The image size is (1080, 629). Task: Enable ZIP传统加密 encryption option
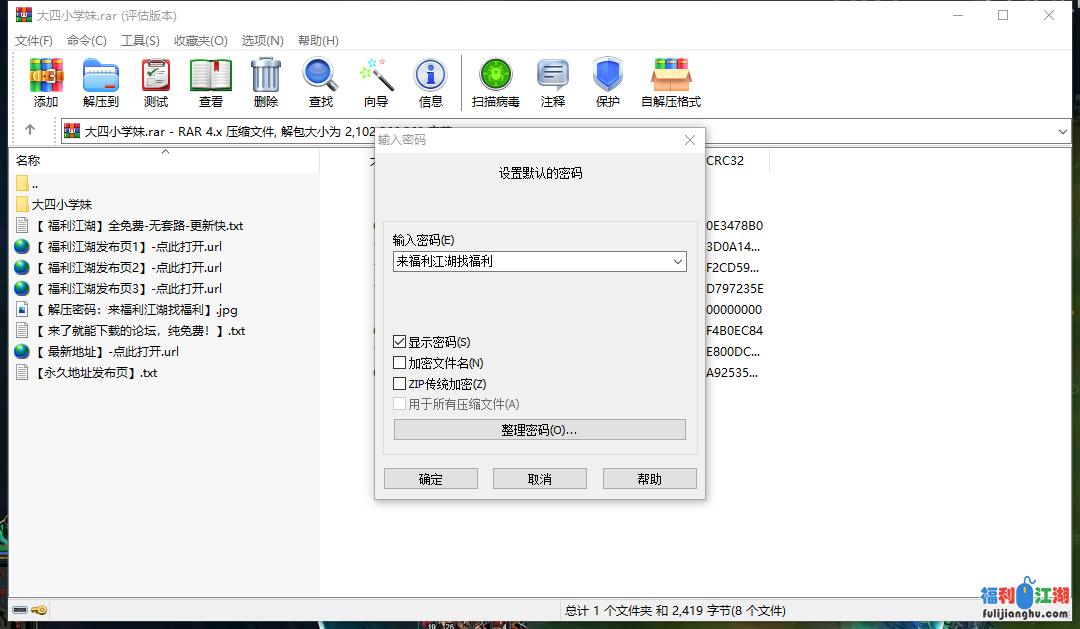pos(399,382)
